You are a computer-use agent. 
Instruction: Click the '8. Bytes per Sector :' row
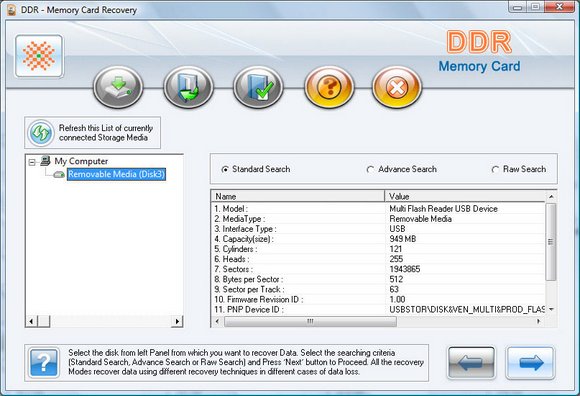378,279
